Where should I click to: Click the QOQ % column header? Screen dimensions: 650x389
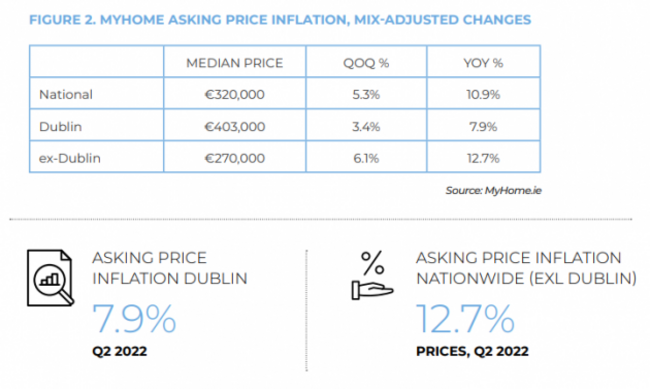click(366, 63)
